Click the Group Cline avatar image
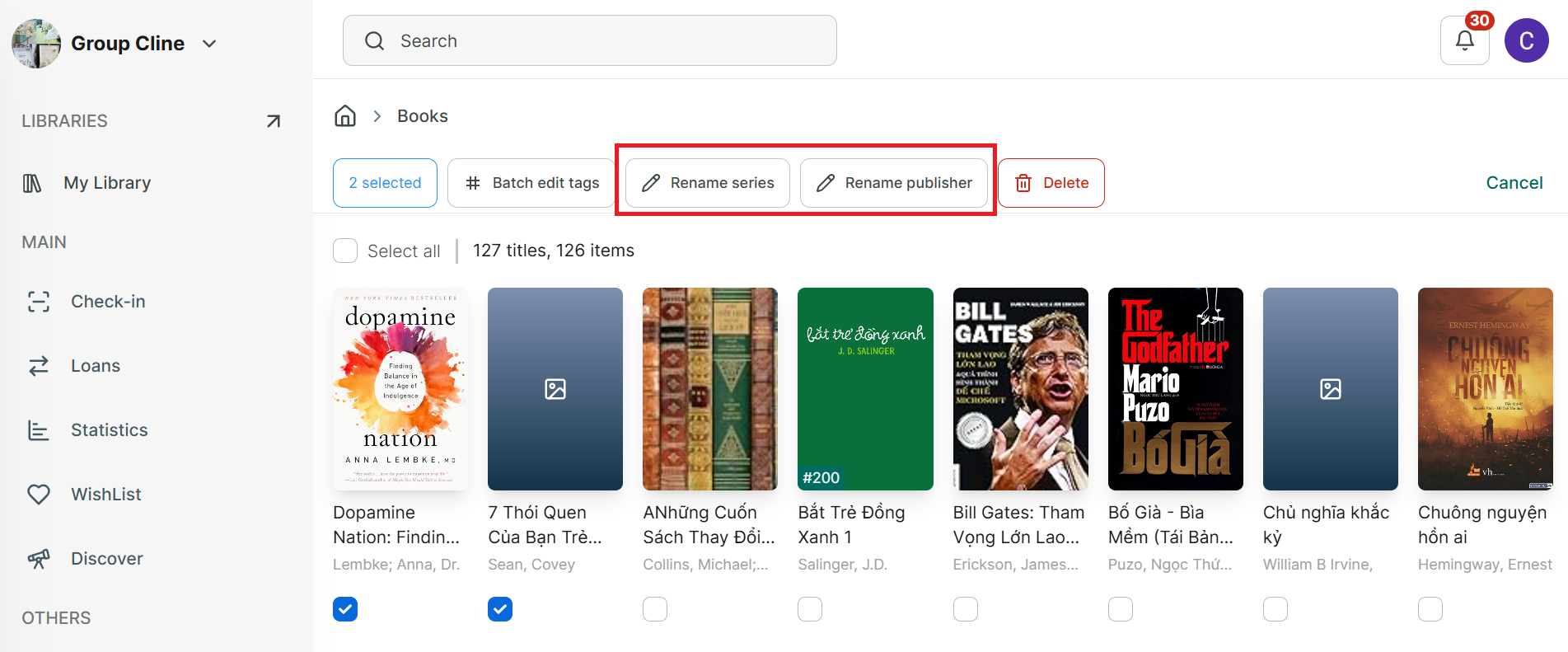 click(36, 44)
